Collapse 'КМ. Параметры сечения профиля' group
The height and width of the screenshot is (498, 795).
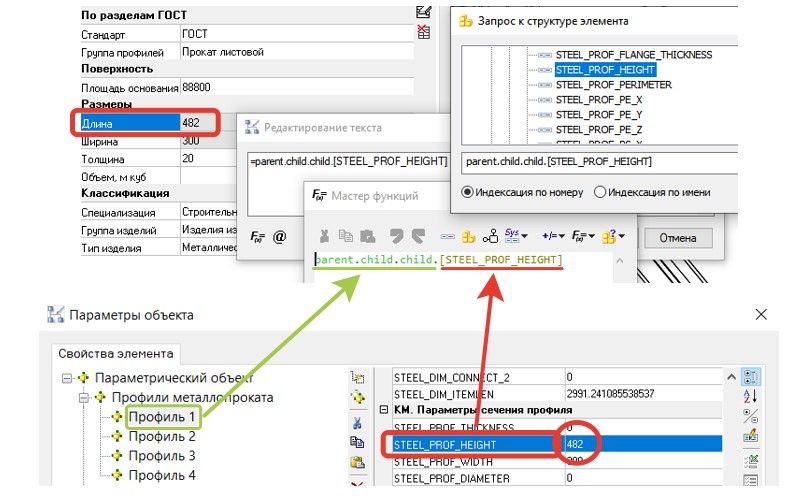click(385, 410)
